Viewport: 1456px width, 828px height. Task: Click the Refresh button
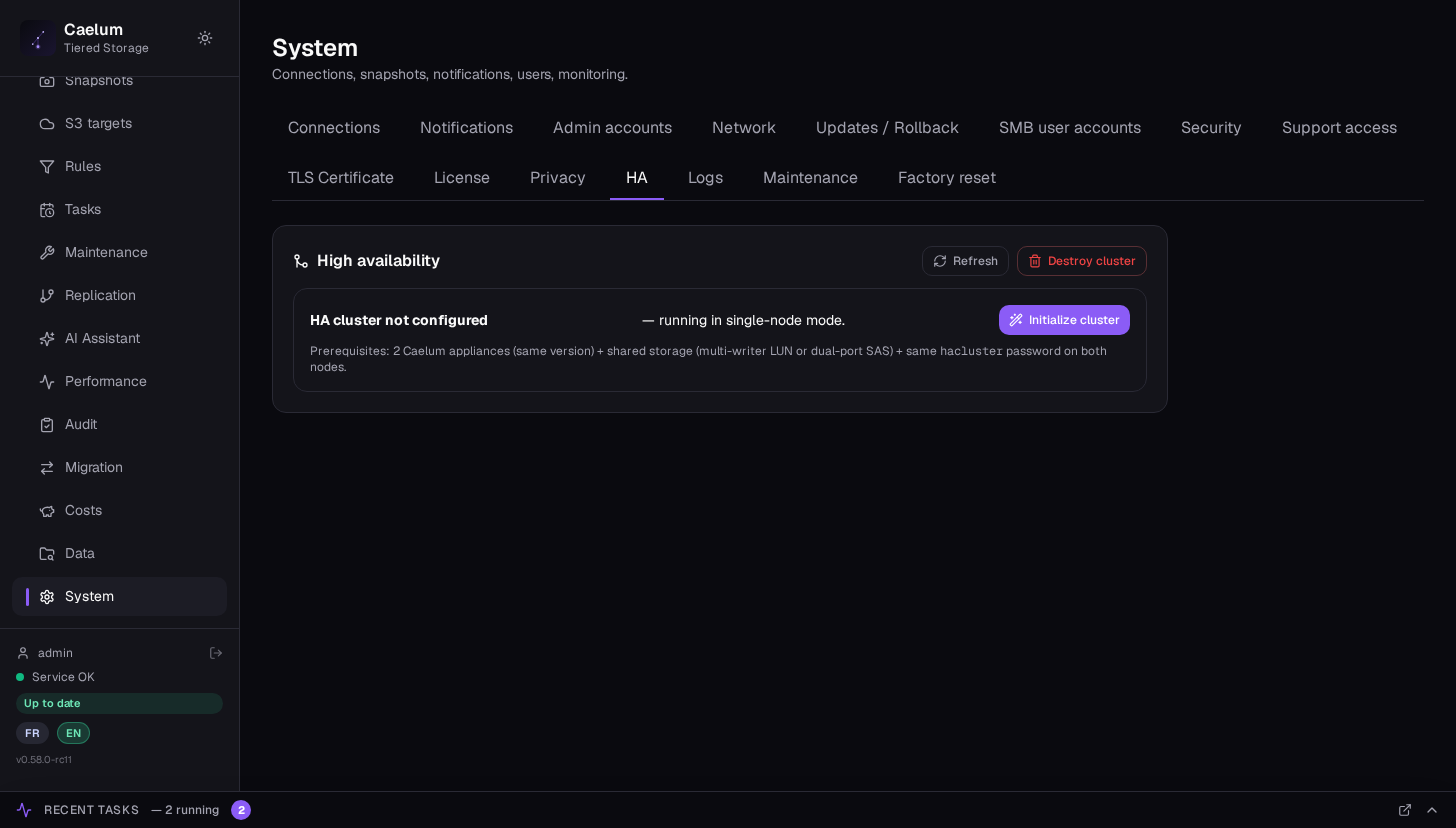965,261
